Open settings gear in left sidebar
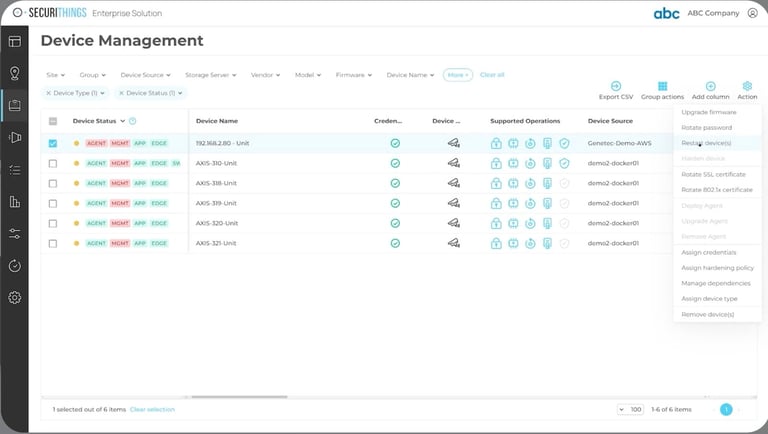 [x=15, y=297]
